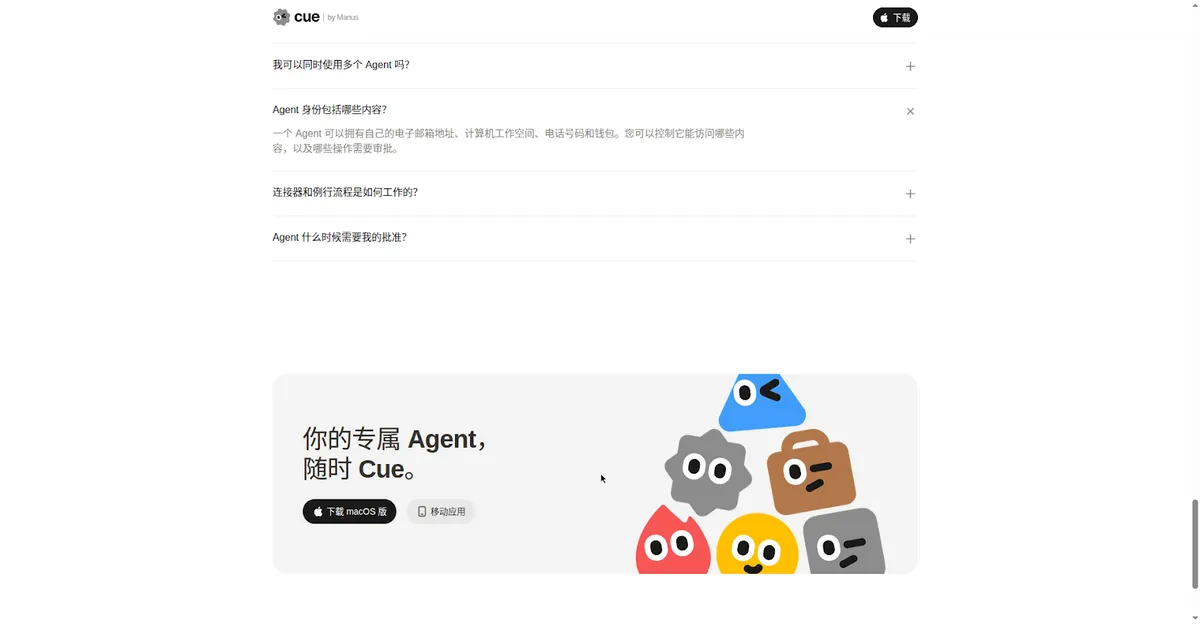1200x624 pixels.
Task: Click the 移动应用 button
Action: (441, 511)
